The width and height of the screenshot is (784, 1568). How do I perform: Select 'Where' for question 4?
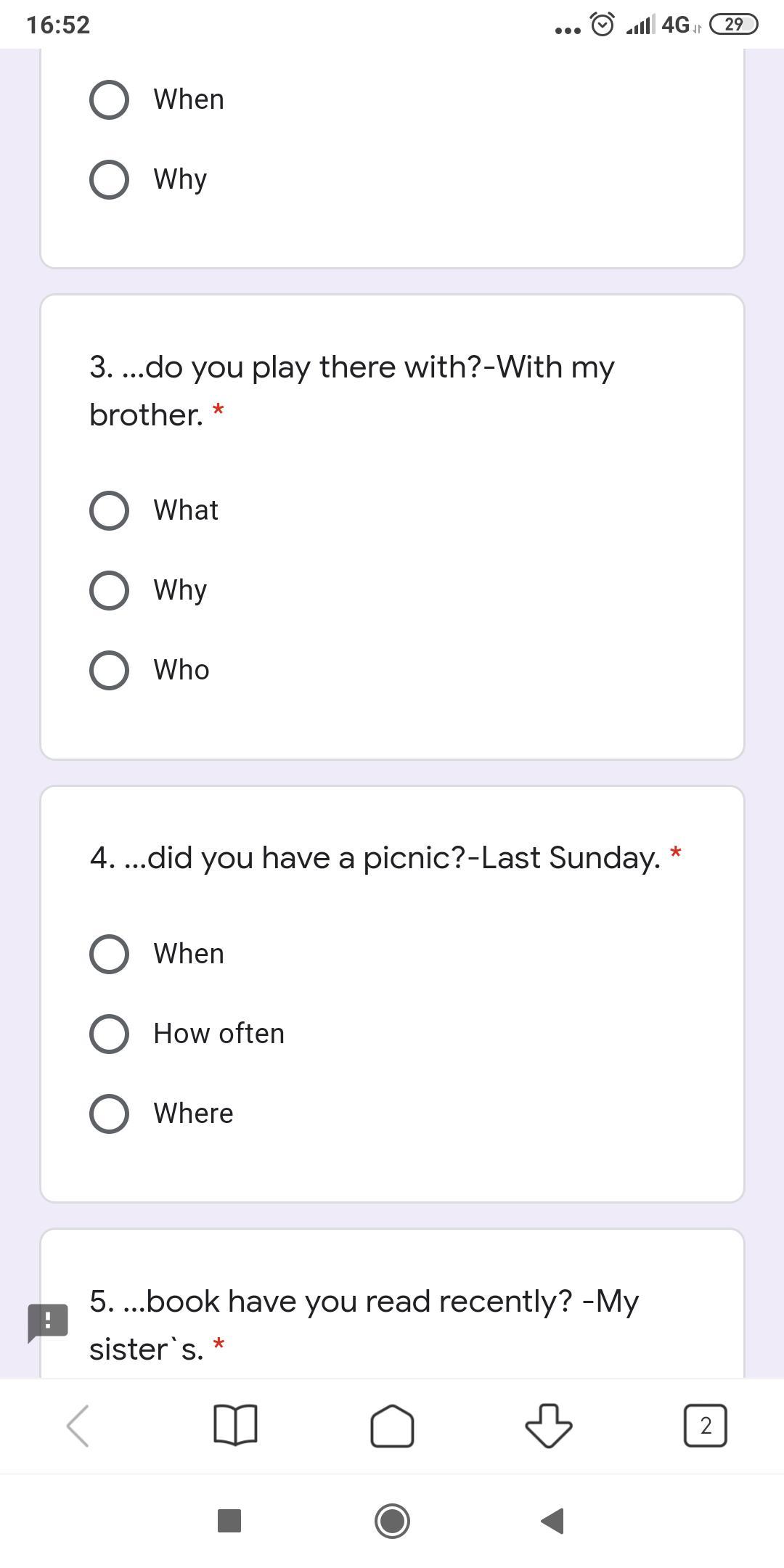pos(162,1114)
